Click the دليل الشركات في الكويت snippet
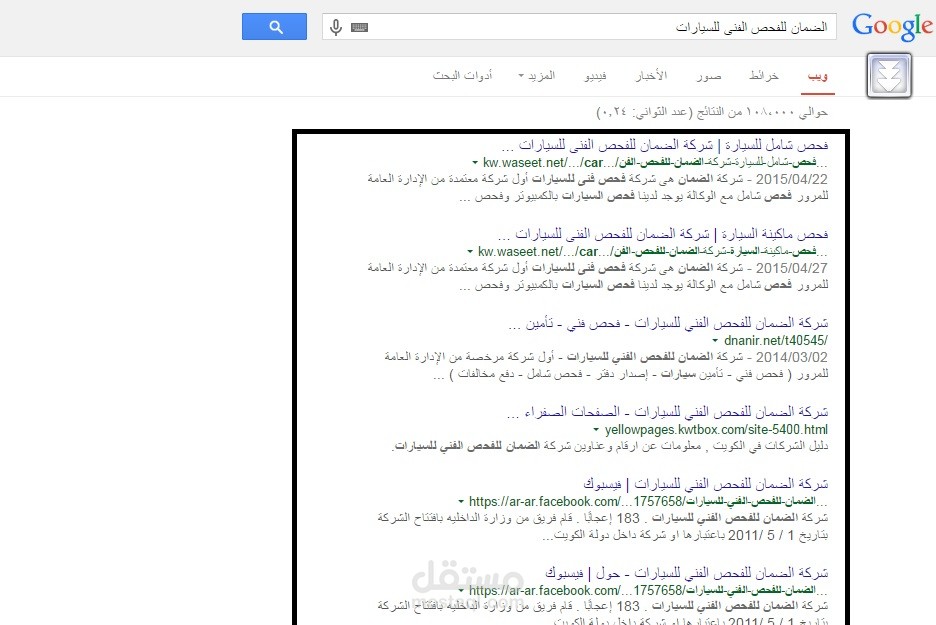The width and height of the screenshot is (936, 625). 610,446
